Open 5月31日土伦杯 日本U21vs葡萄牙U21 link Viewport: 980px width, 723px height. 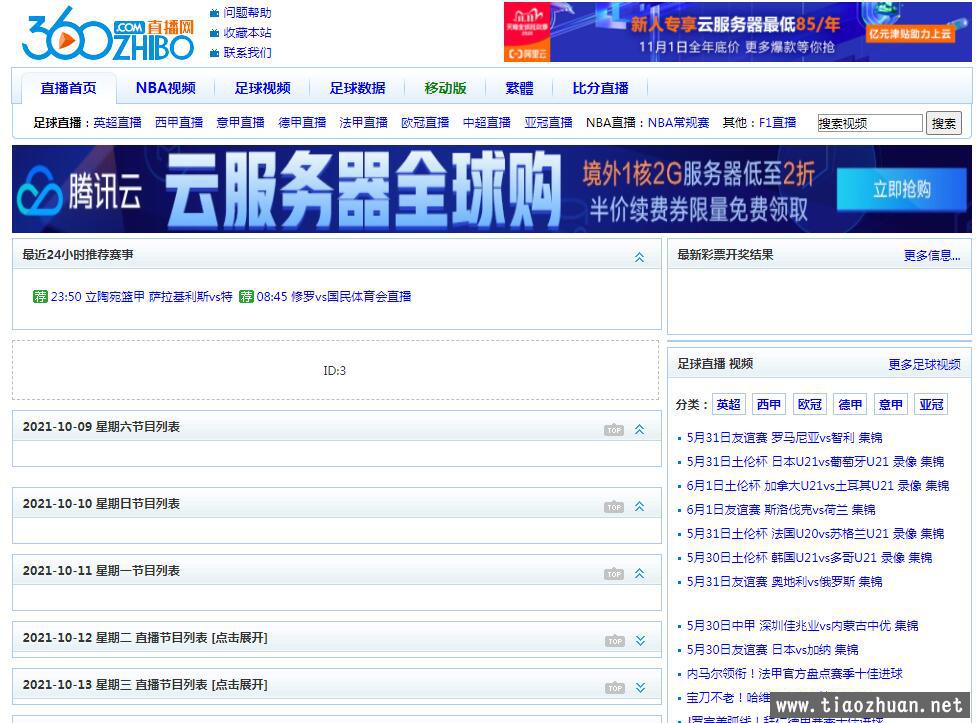click(x=815, y=461)
